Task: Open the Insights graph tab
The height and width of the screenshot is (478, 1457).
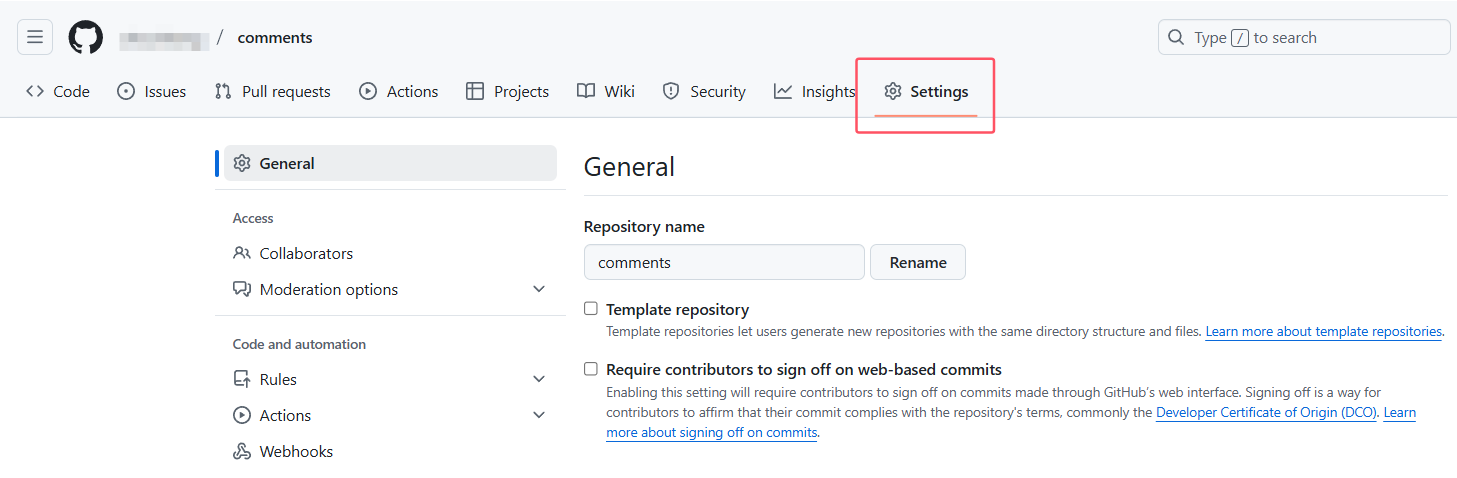Action: tap(814, 91)
